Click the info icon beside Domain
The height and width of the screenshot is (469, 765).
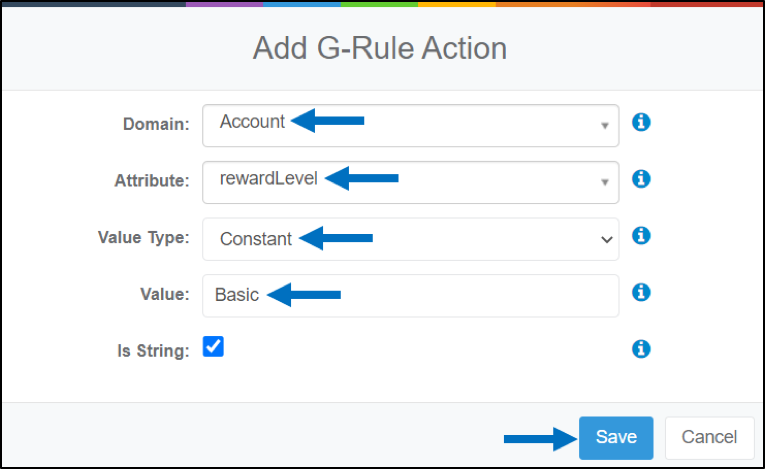pos(641,122)
